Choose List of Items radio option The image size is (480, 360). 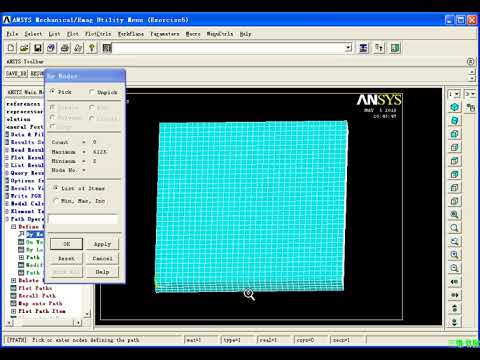coord(56,188)
